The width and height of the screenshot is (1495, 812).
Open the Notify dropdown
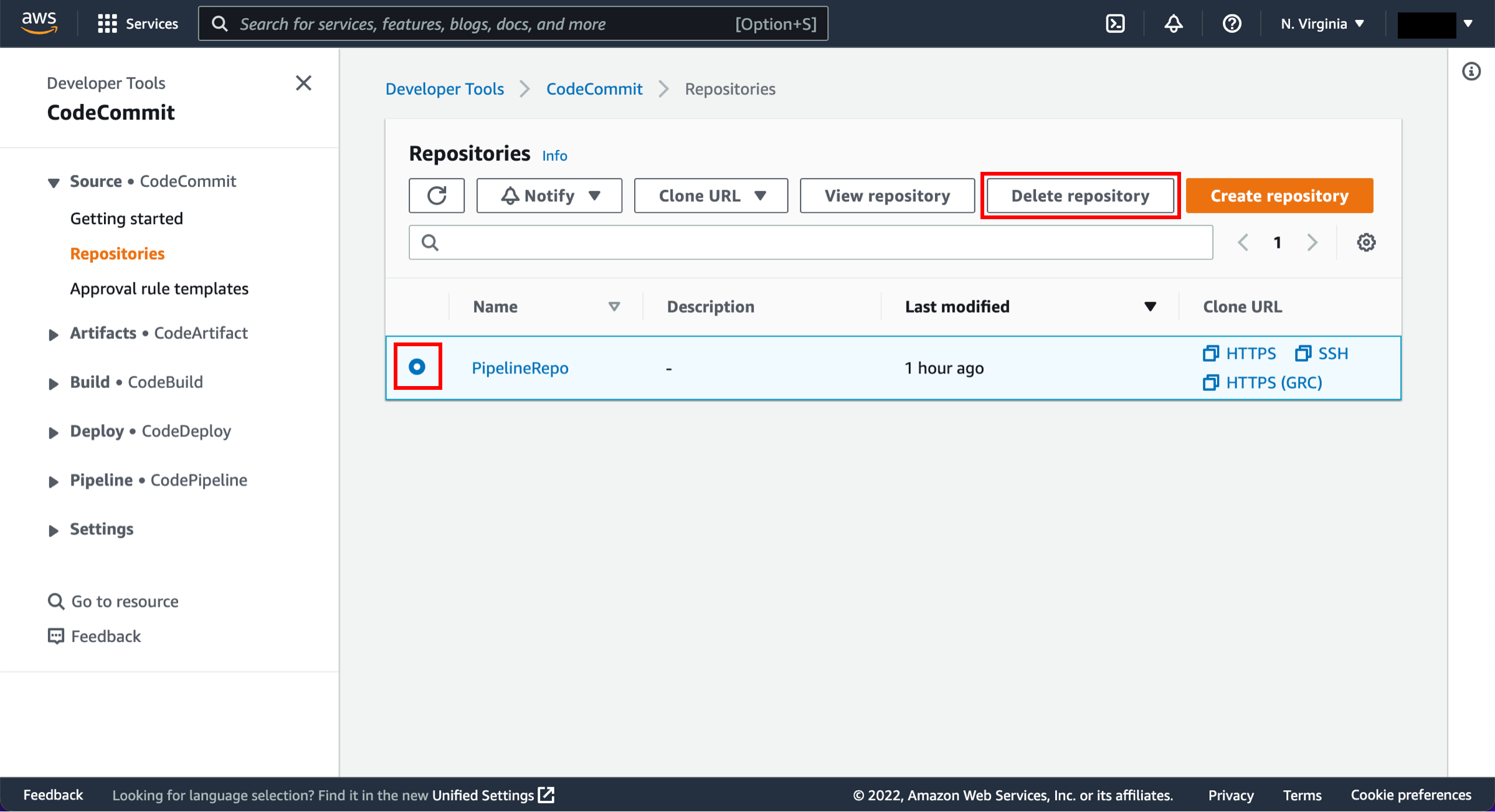(549, 196)
